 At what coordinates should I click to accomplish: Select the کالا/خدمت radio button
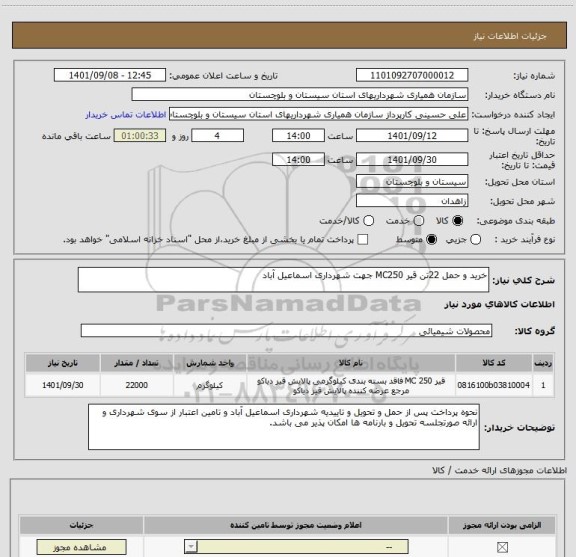(368, 221)
